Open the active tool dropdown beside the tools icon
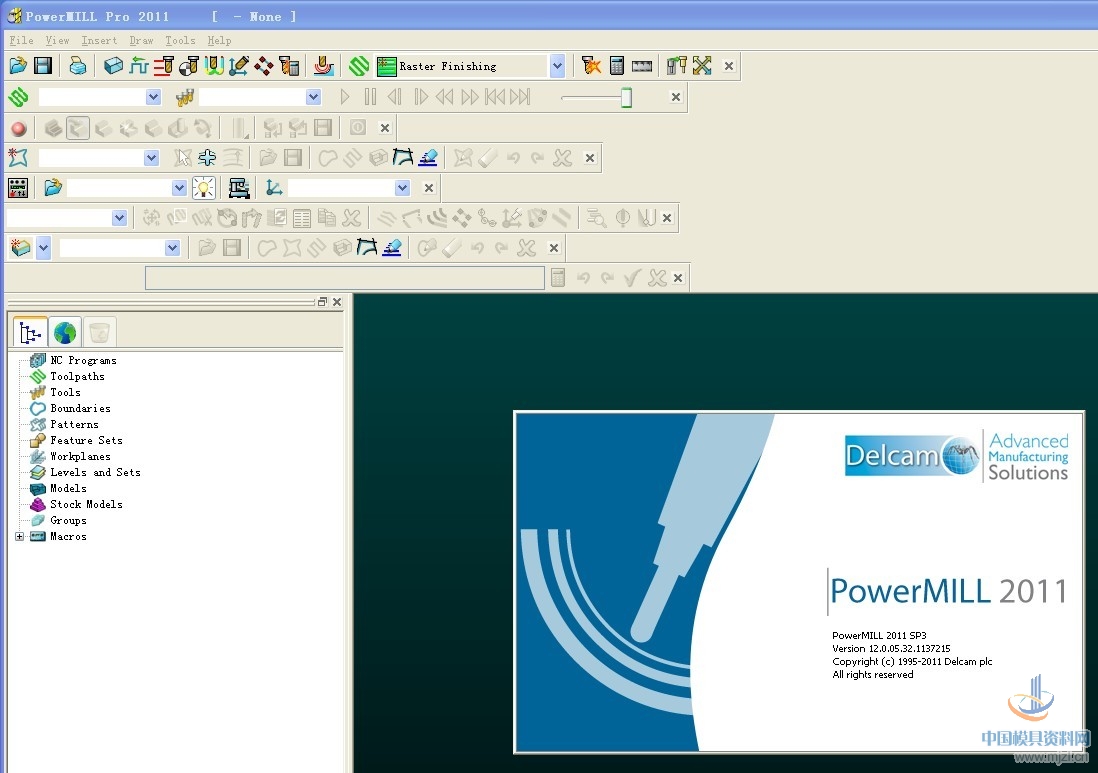The width and height of the screenshot is (1098, 773). (x=314, y=97)
